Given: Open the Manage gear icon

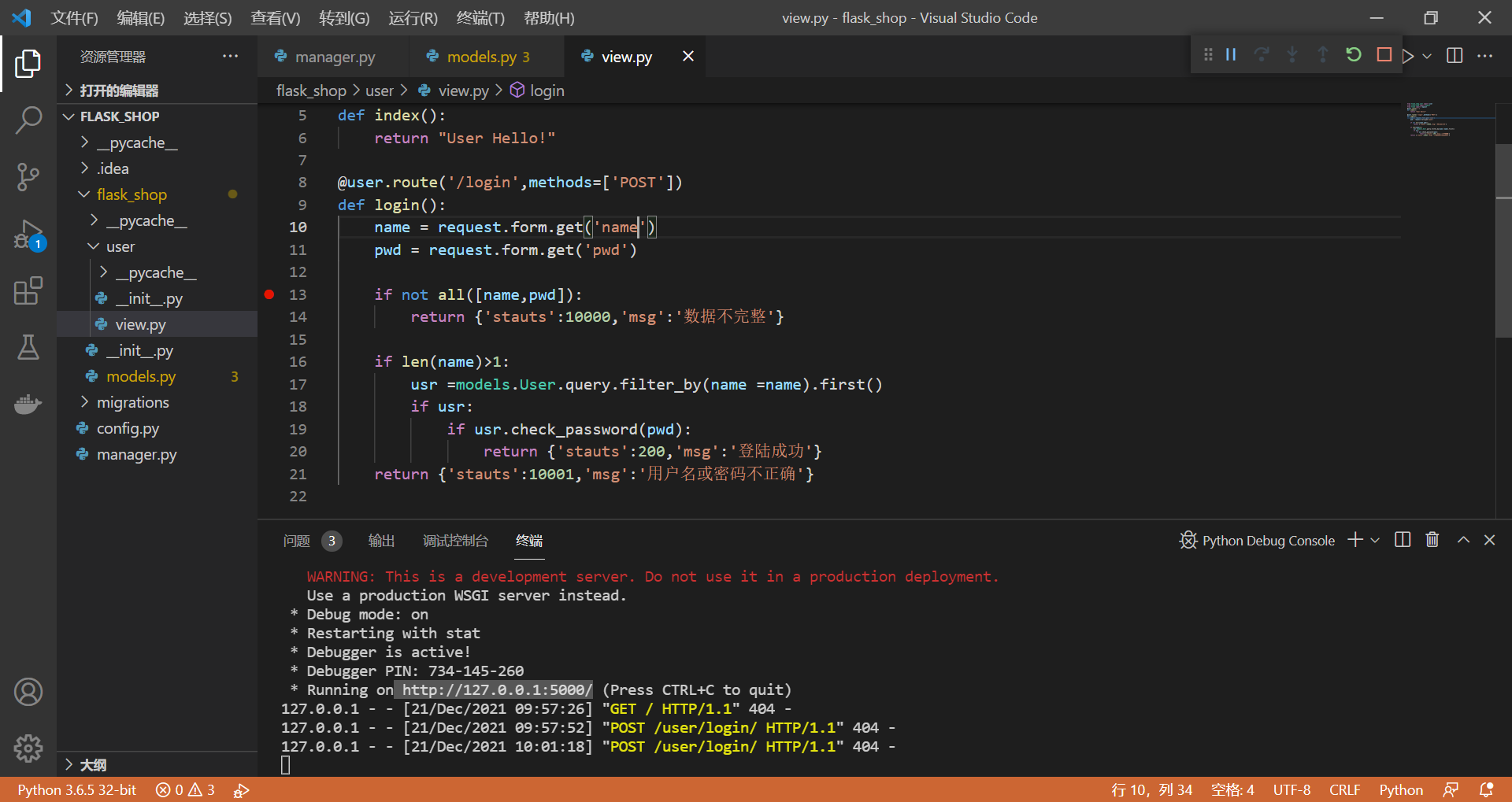Looking at the screenshot, I should click(x=28, y=748).
